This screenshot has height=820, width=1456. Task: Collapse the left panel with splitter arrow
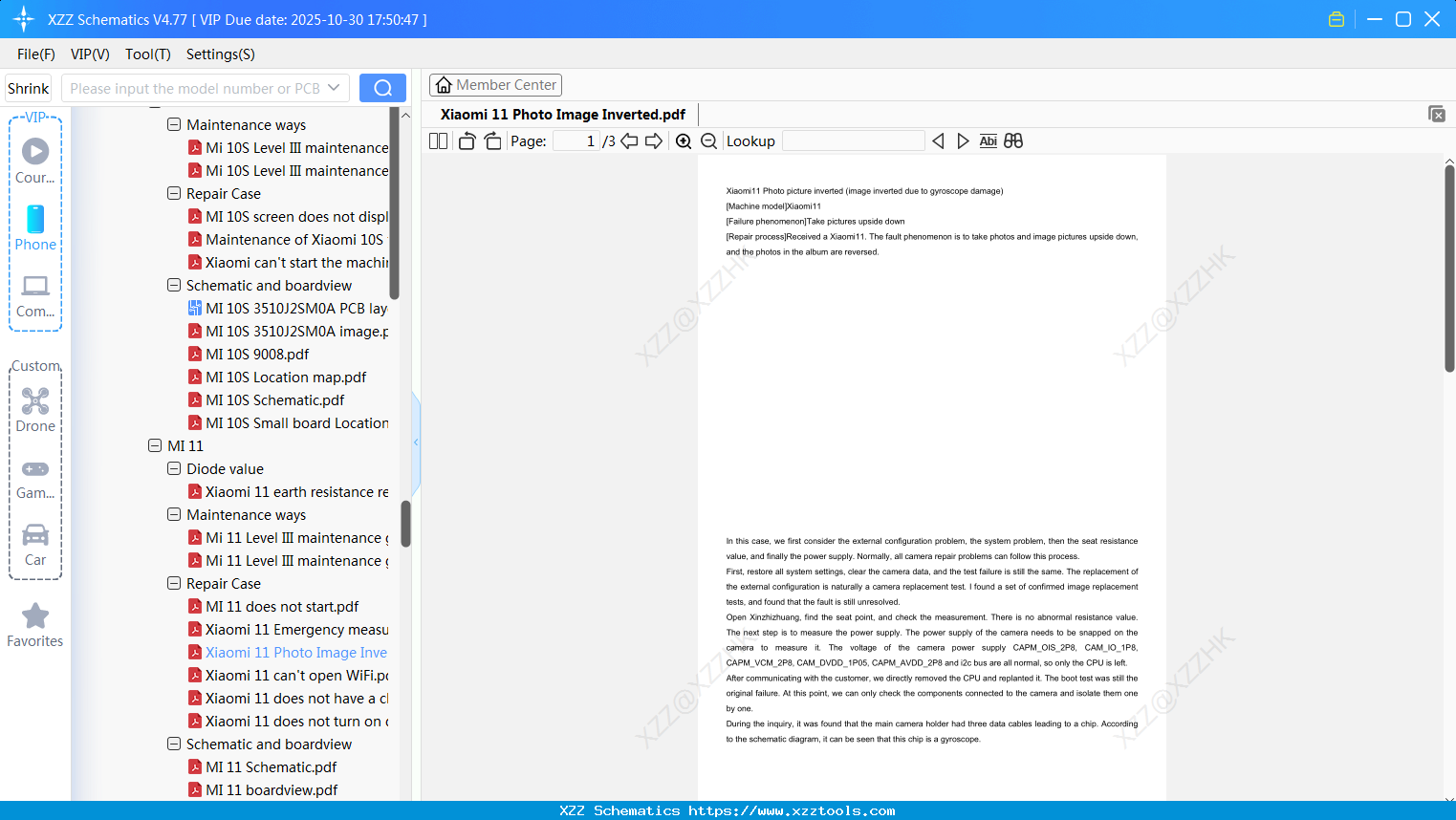(416, 442)
